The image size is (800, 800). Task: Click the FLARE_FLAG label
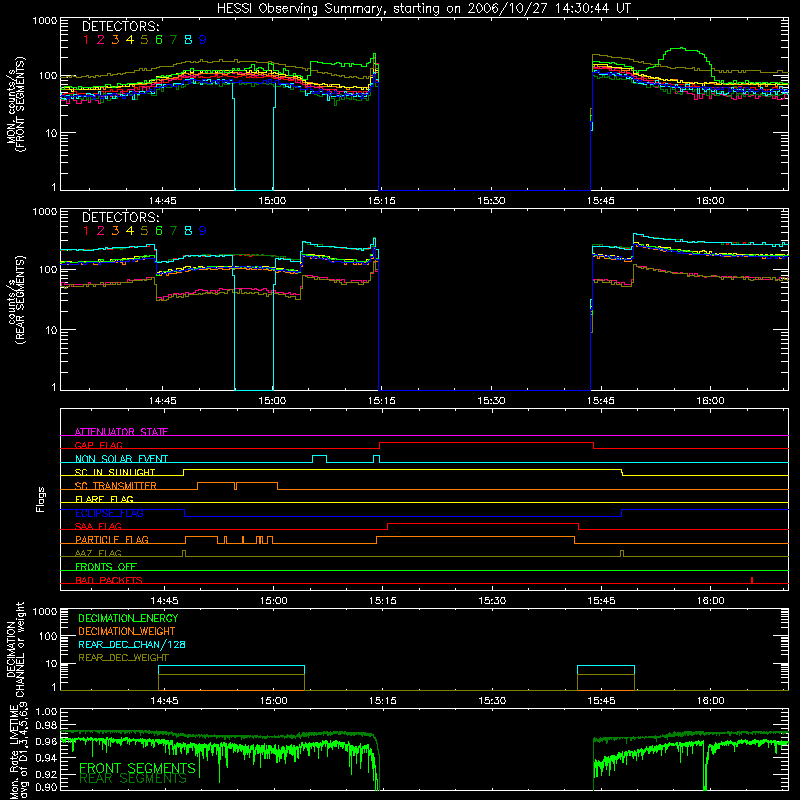[x=104, y=499]
